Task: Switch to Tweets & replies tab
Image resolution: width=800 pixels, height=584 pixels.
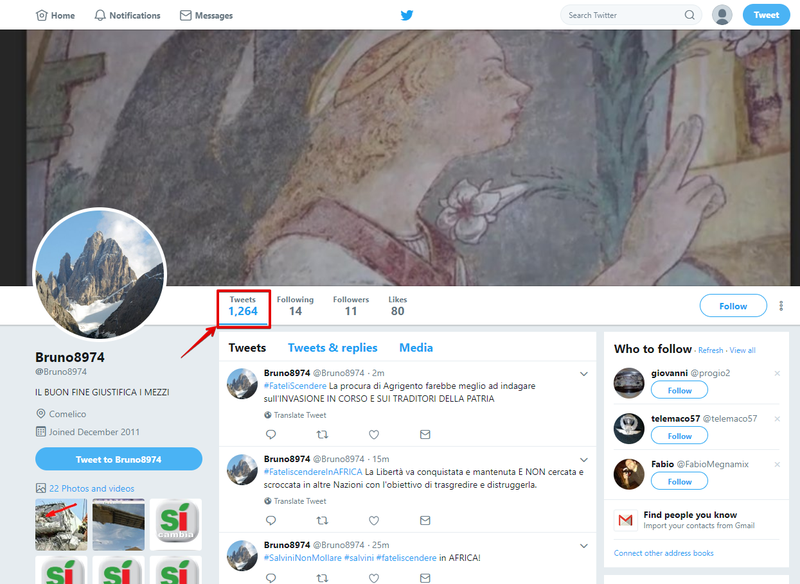Action: click(x=333, y=348)
